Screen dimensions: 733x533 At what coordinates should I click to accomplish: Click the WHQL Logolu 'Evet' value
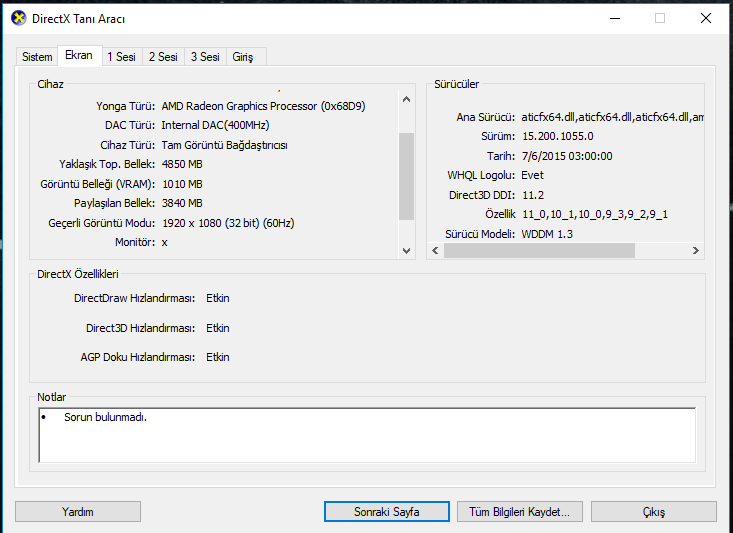coord(532,175)
